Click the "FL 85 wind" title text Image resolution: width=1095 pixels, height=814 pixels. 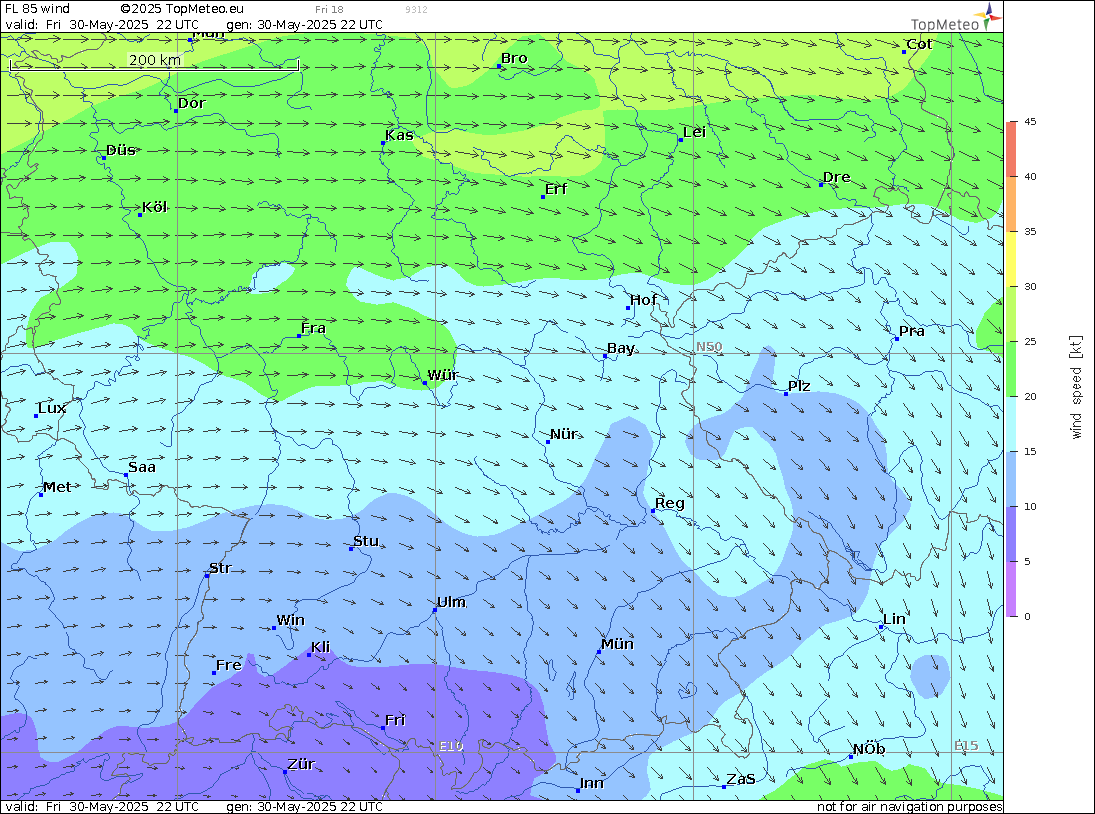tap(38, 8)
